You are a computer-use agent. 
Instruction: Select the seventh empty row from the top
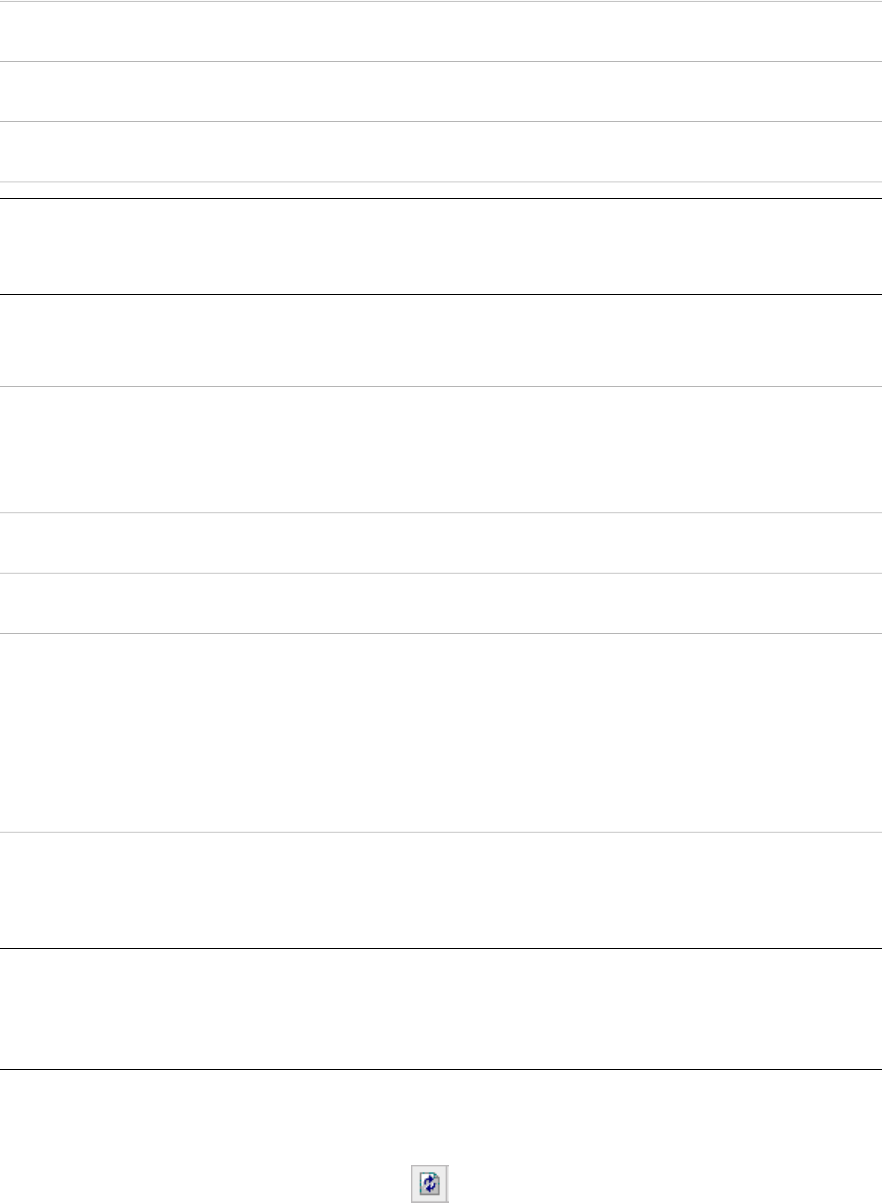440,449
